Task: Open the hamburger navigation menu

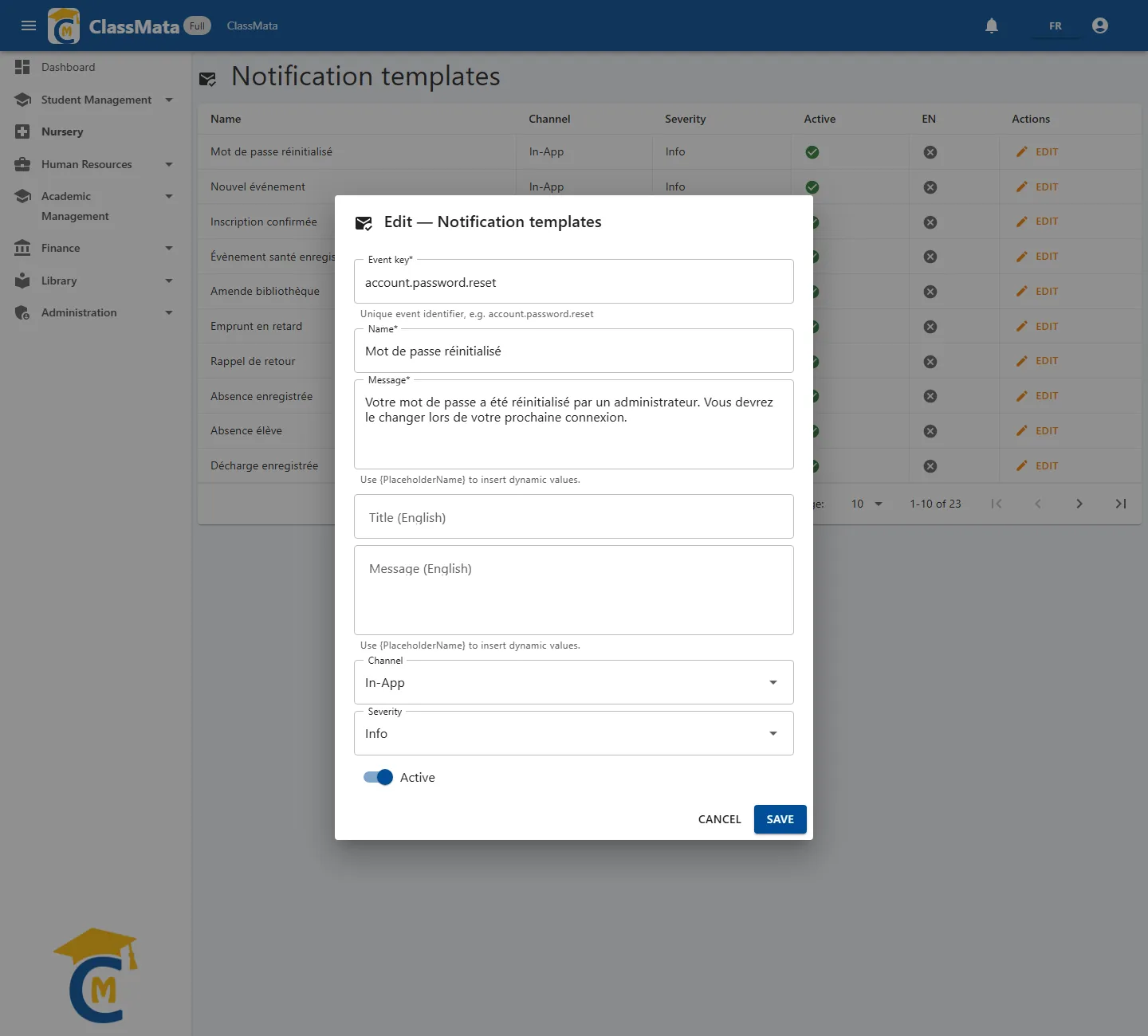Action: click(x=29, y=26)
